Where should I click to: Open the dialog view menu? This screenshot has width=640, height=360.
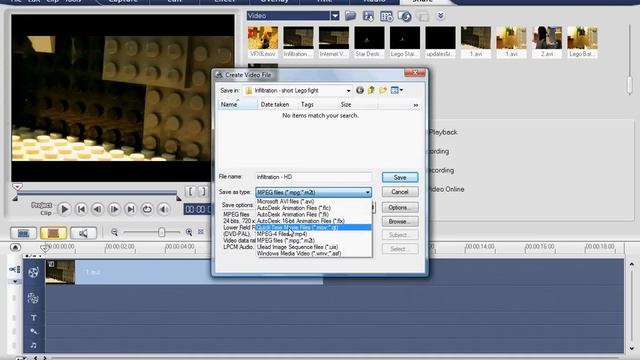(x=397, y=90)
